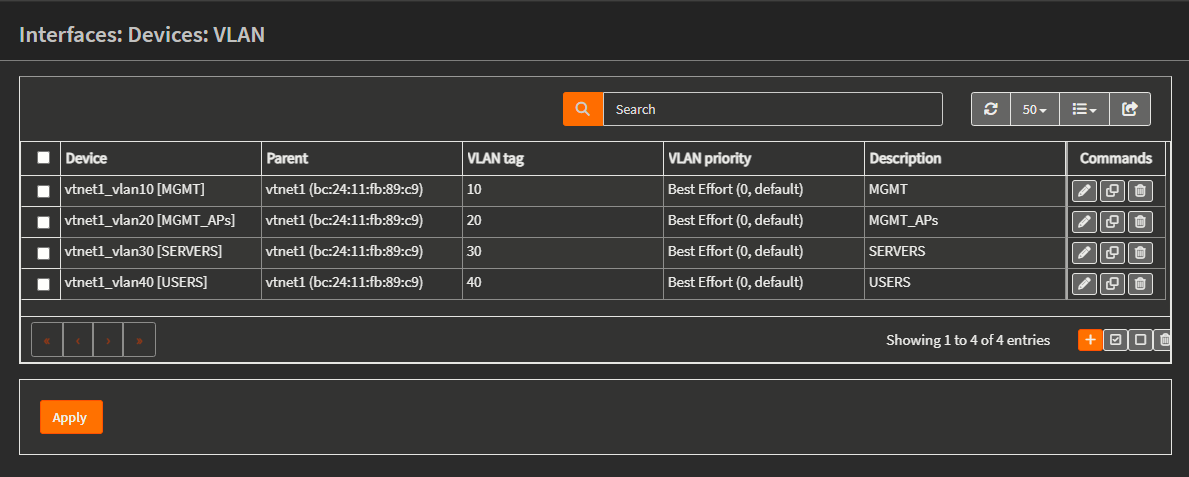1189x477 pixels.
Task: Go to the previous page of results
Action: [x=78, y=340]
